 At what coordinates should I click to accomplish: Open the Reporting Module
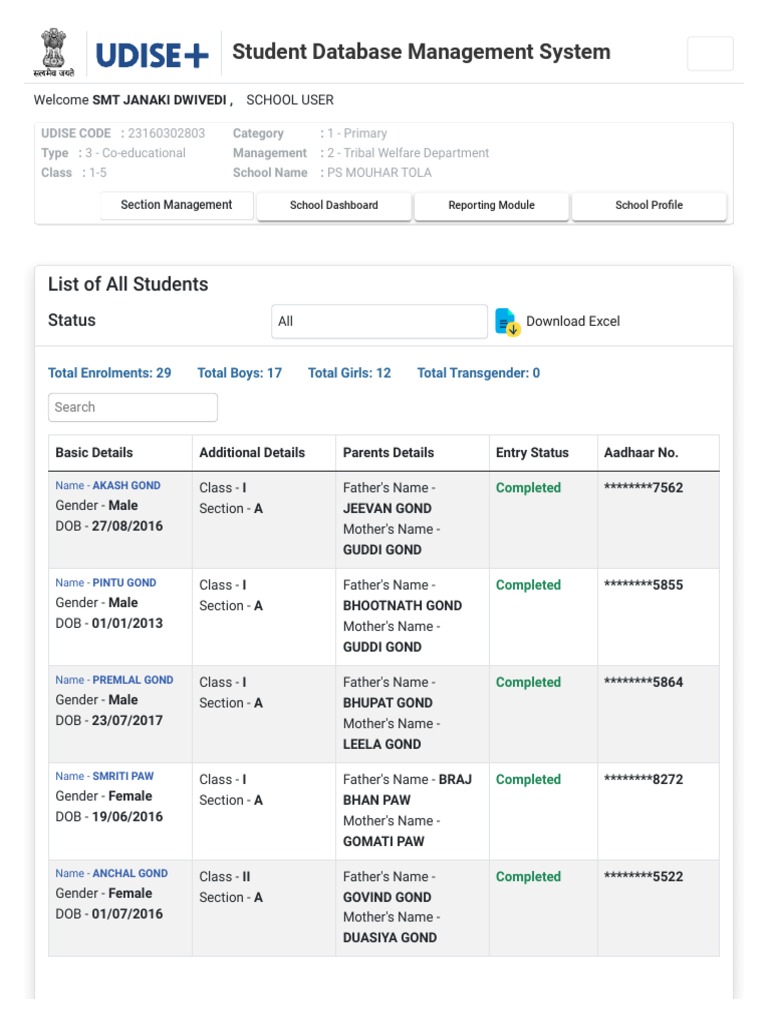491,206
